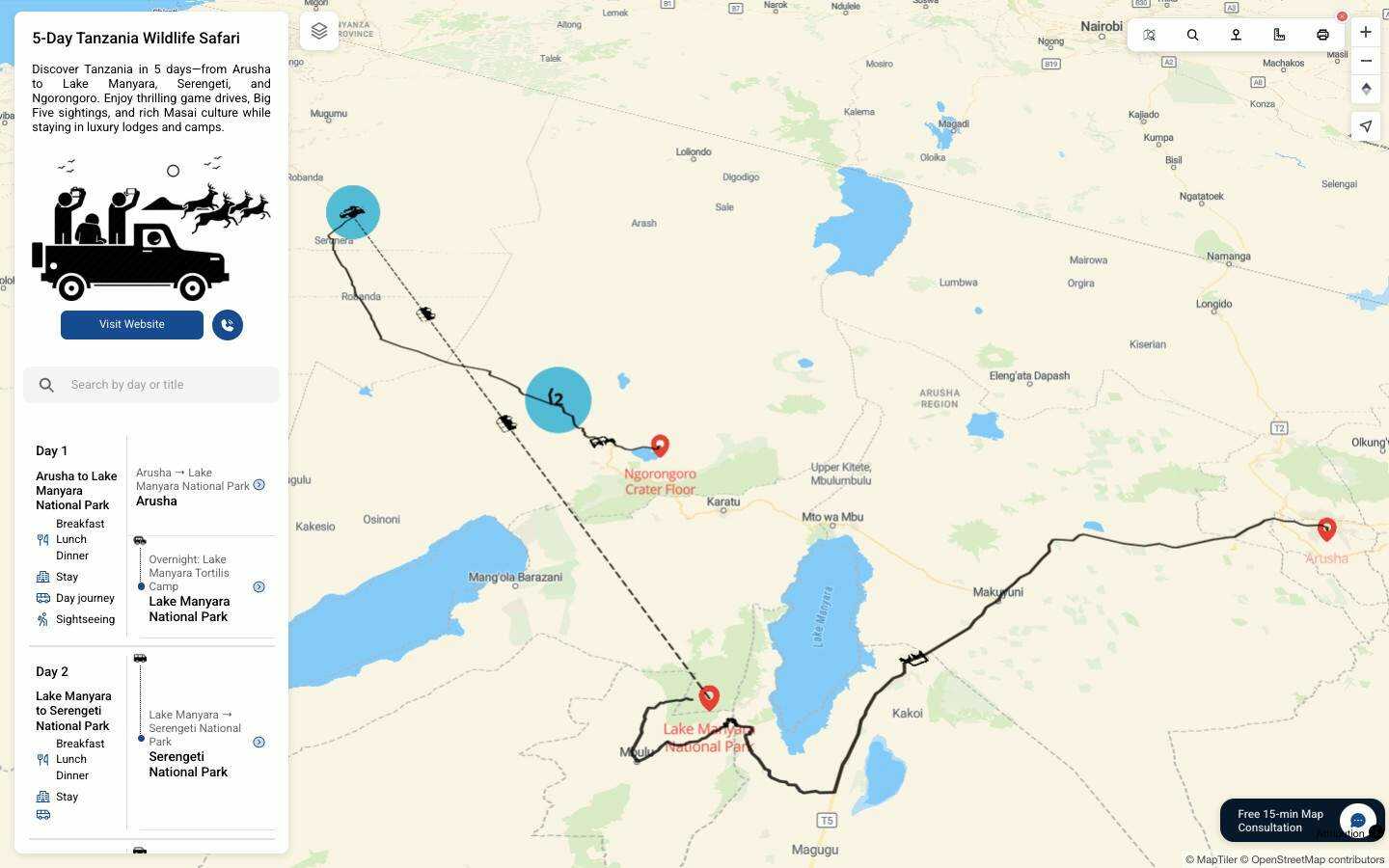Call using the round phone button
Image resolution: width=1389 pixels, height=868 pixels.
[228, 325]
